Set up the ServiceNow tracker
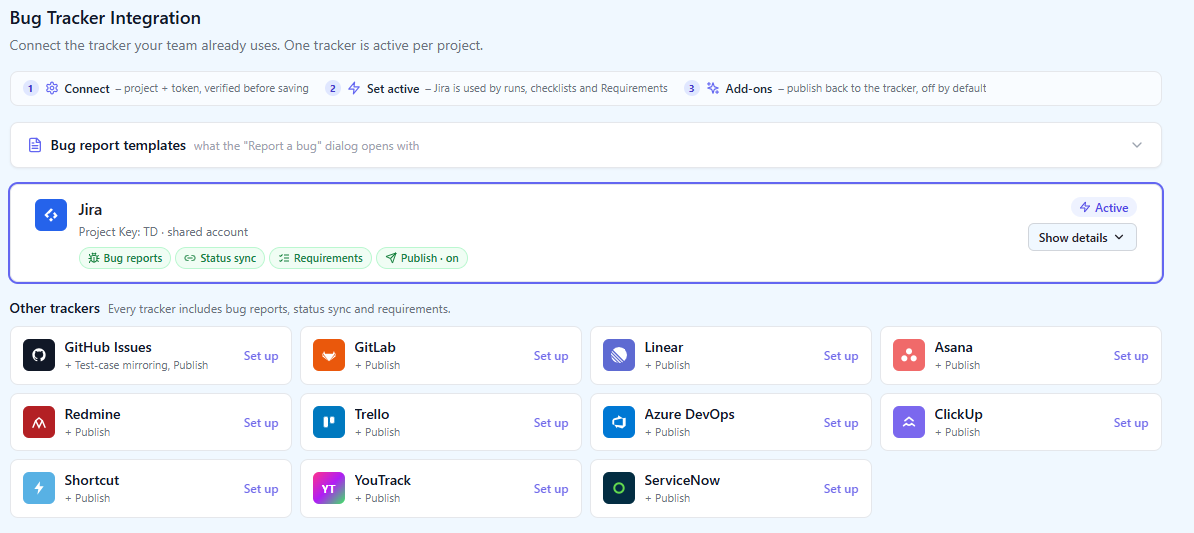The height and width of the screenshot is (533, 1194). [x=841, y=489]
